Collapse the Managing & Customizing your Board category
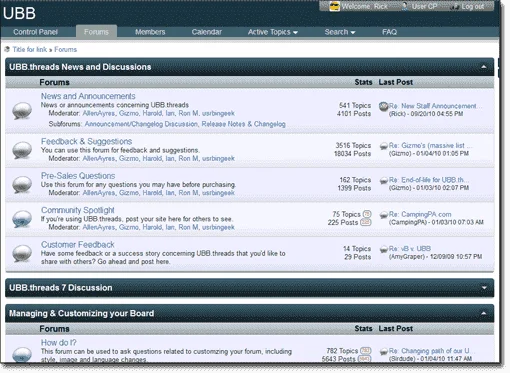510x373 pixels. pos(484,313)
